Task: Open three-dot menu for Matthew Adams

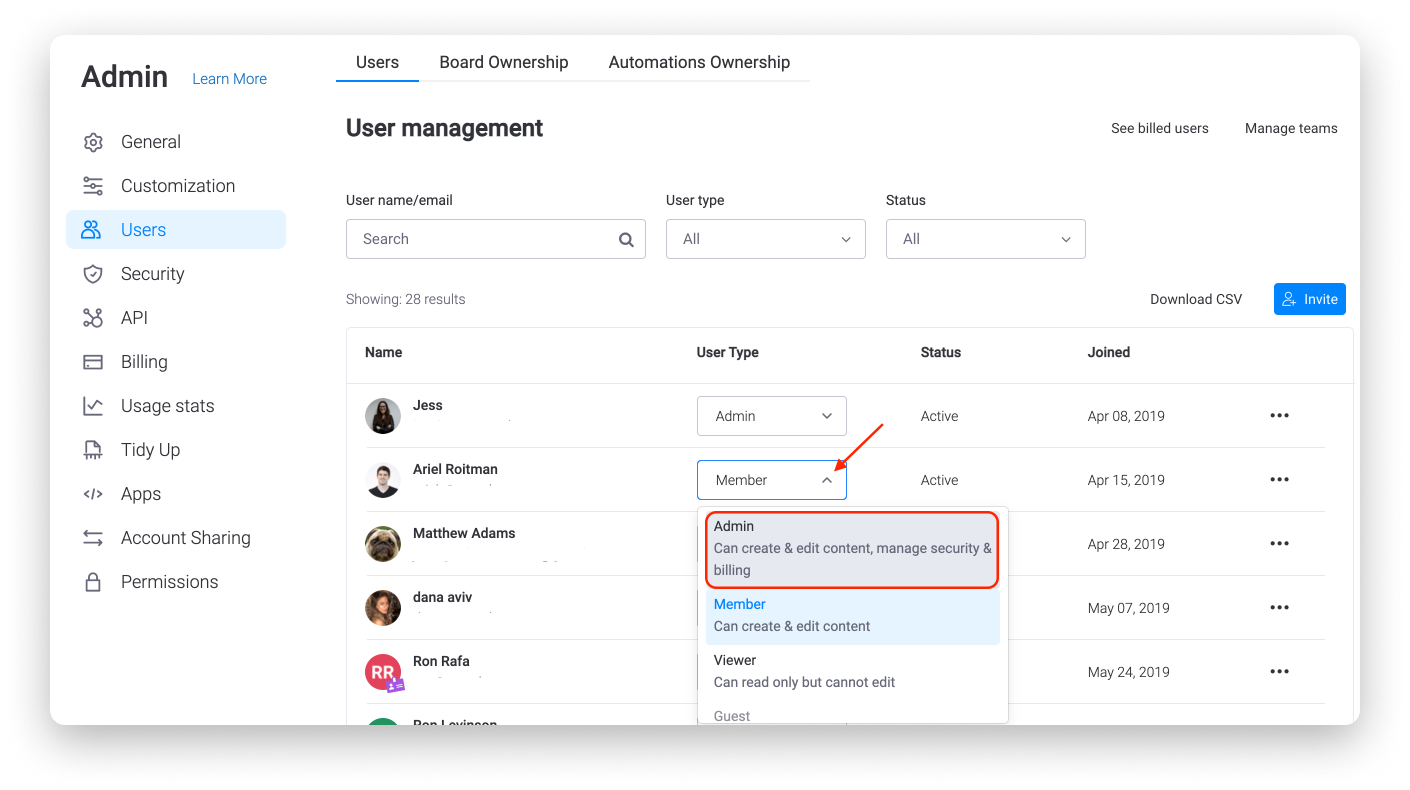Action: pos(1279,544)
